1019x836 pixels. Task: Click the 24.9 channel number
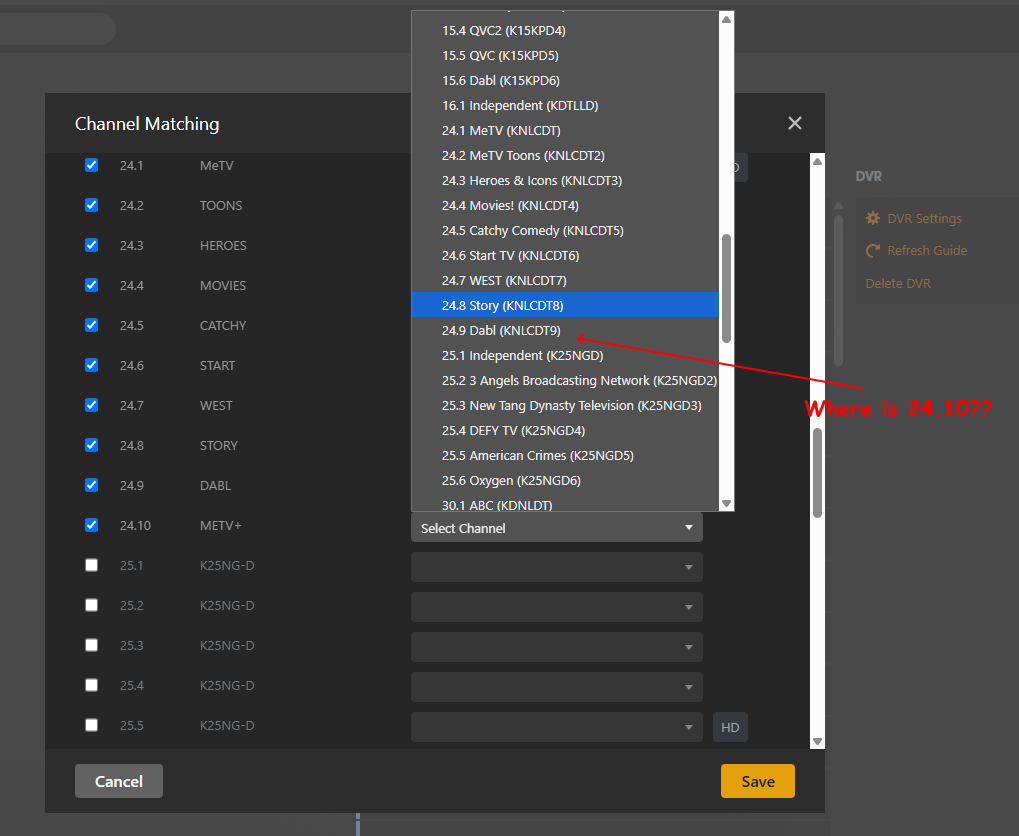pyautogui.click(x=131, y=486)
